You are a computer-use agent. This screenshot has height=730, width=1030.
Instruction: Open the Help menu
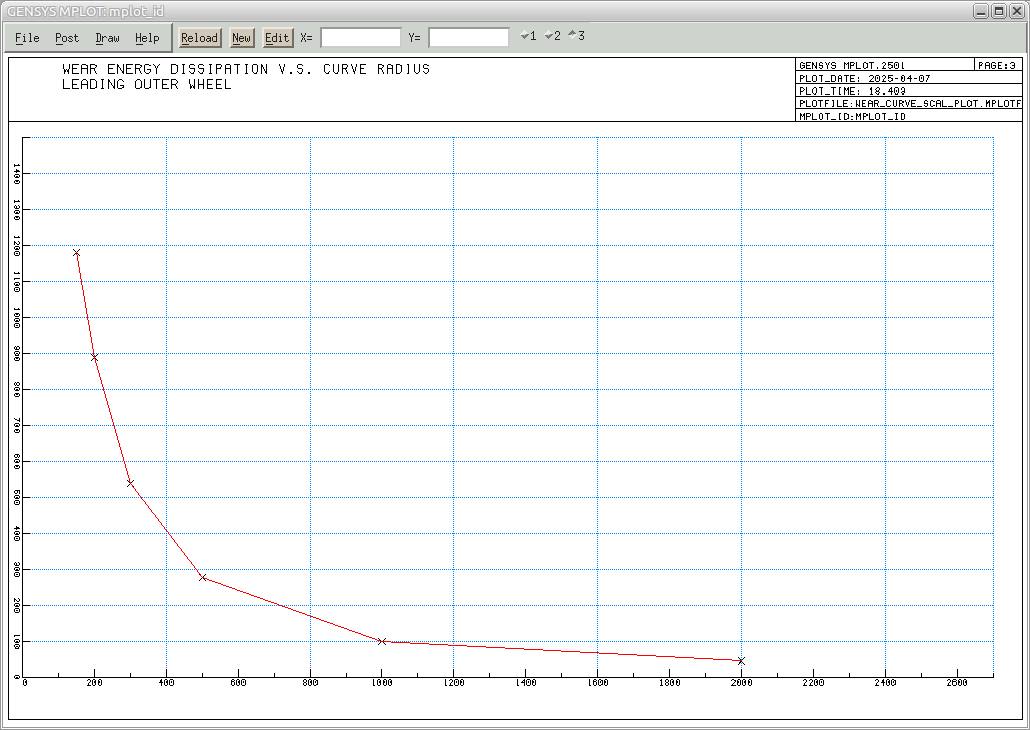pyautogui.click(x=147, y=37)
